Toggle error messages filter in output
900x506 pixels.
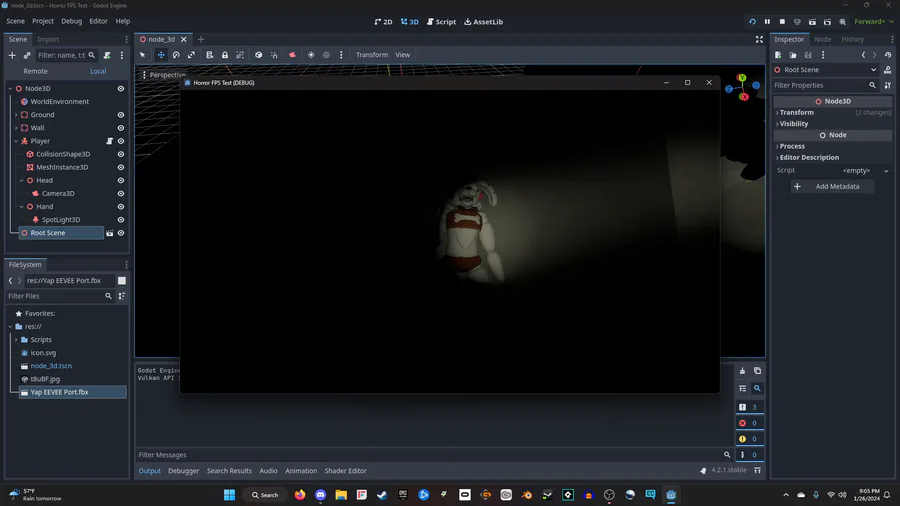click(749, 423)
